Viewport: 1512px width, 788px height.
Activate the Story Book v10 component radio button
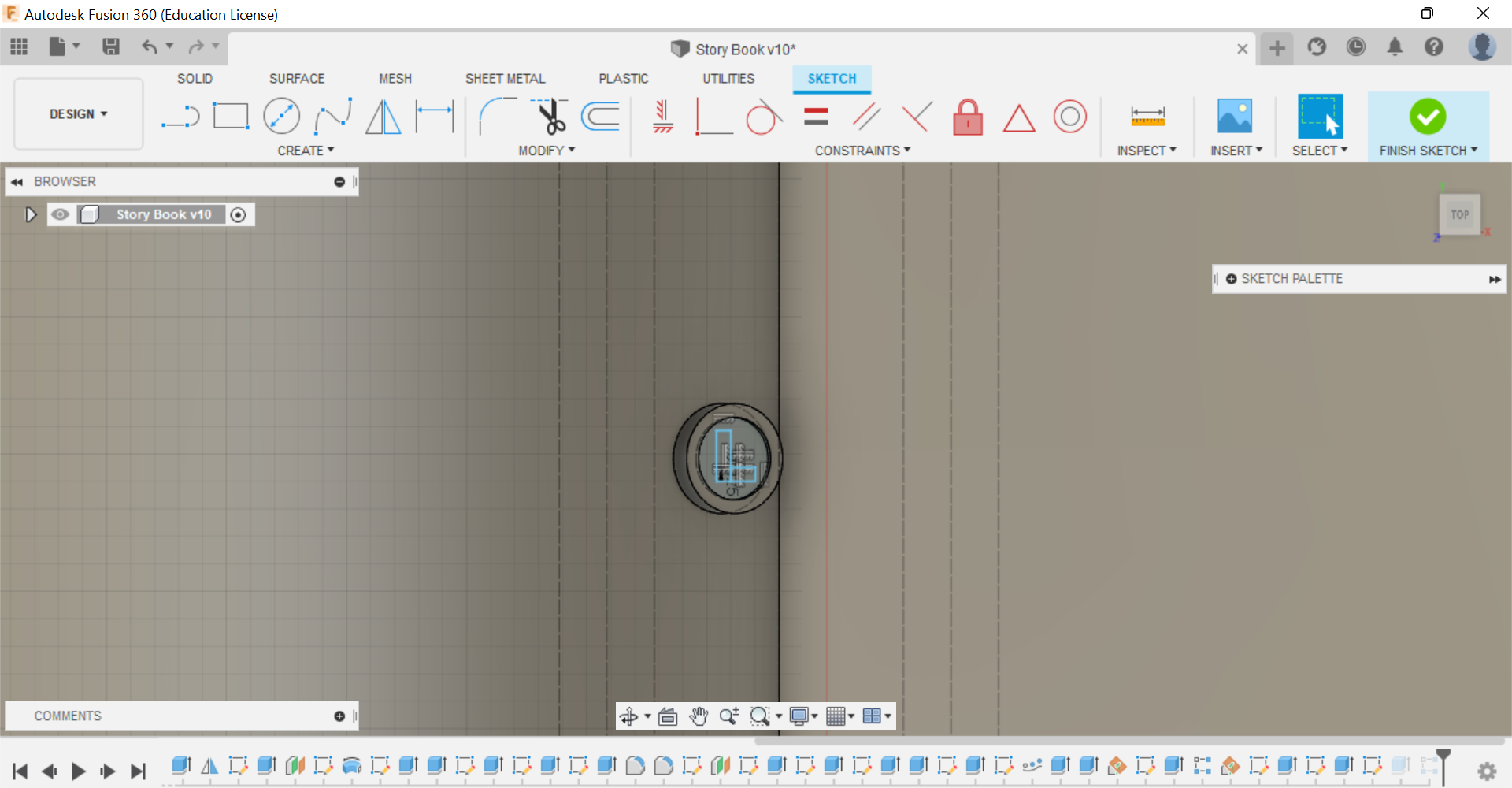(238, 214)
